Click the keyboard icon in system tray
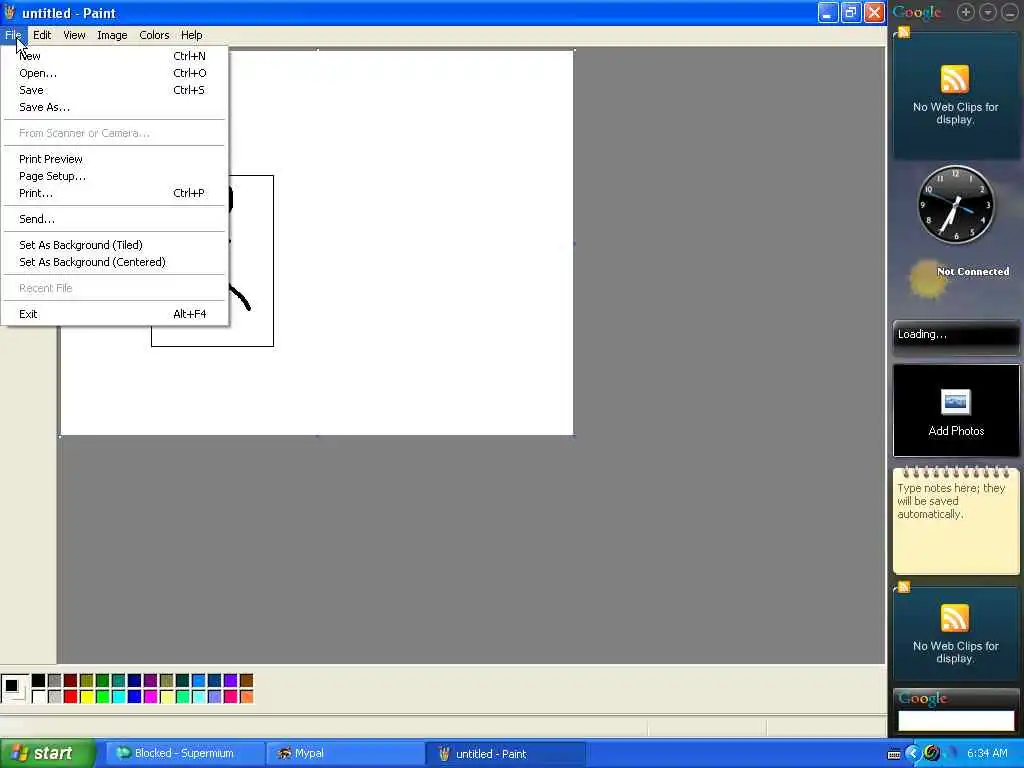 895,754
